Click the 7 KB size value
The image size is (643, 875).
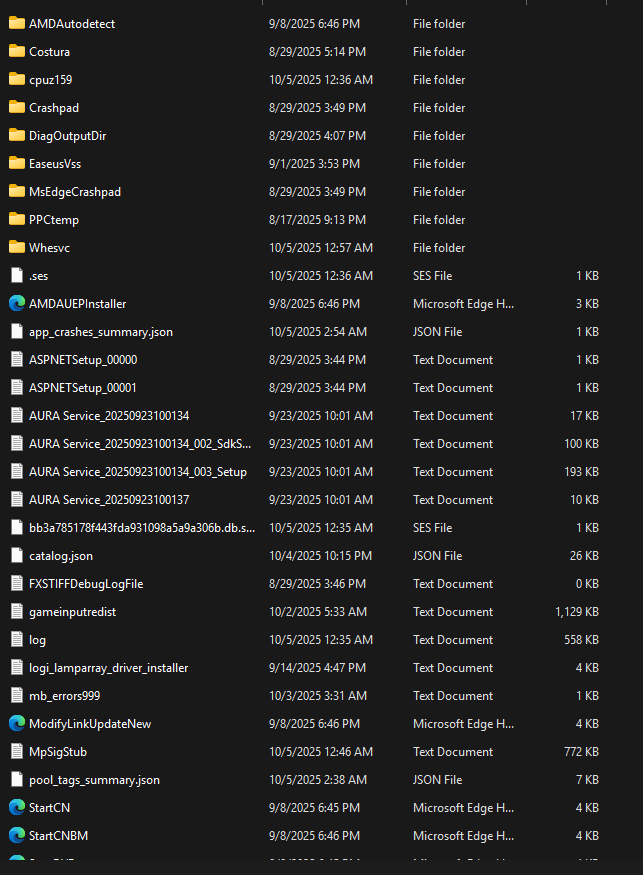[587, 780]
